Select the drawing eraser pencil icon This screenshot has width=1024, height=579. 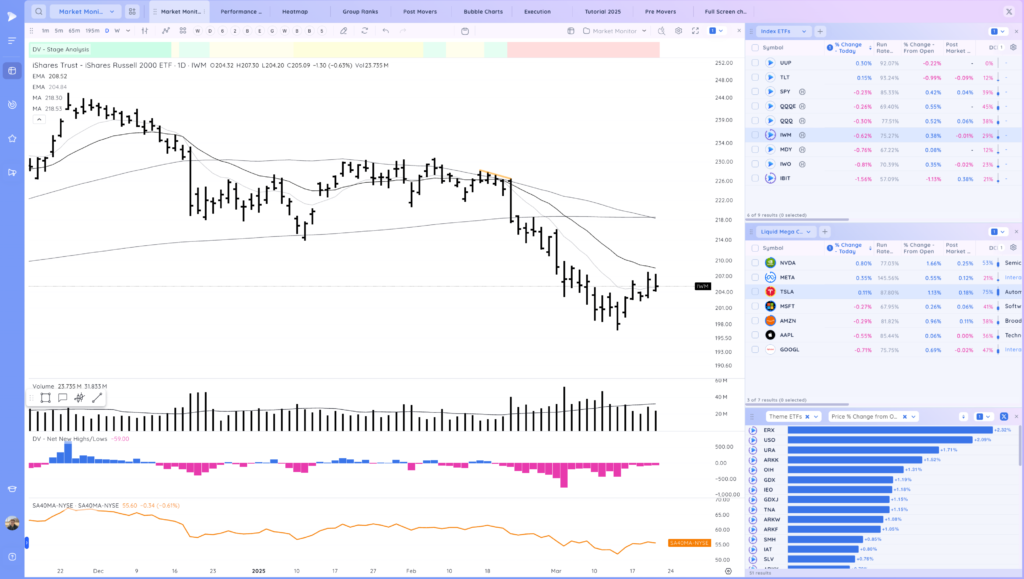(344, 31)
